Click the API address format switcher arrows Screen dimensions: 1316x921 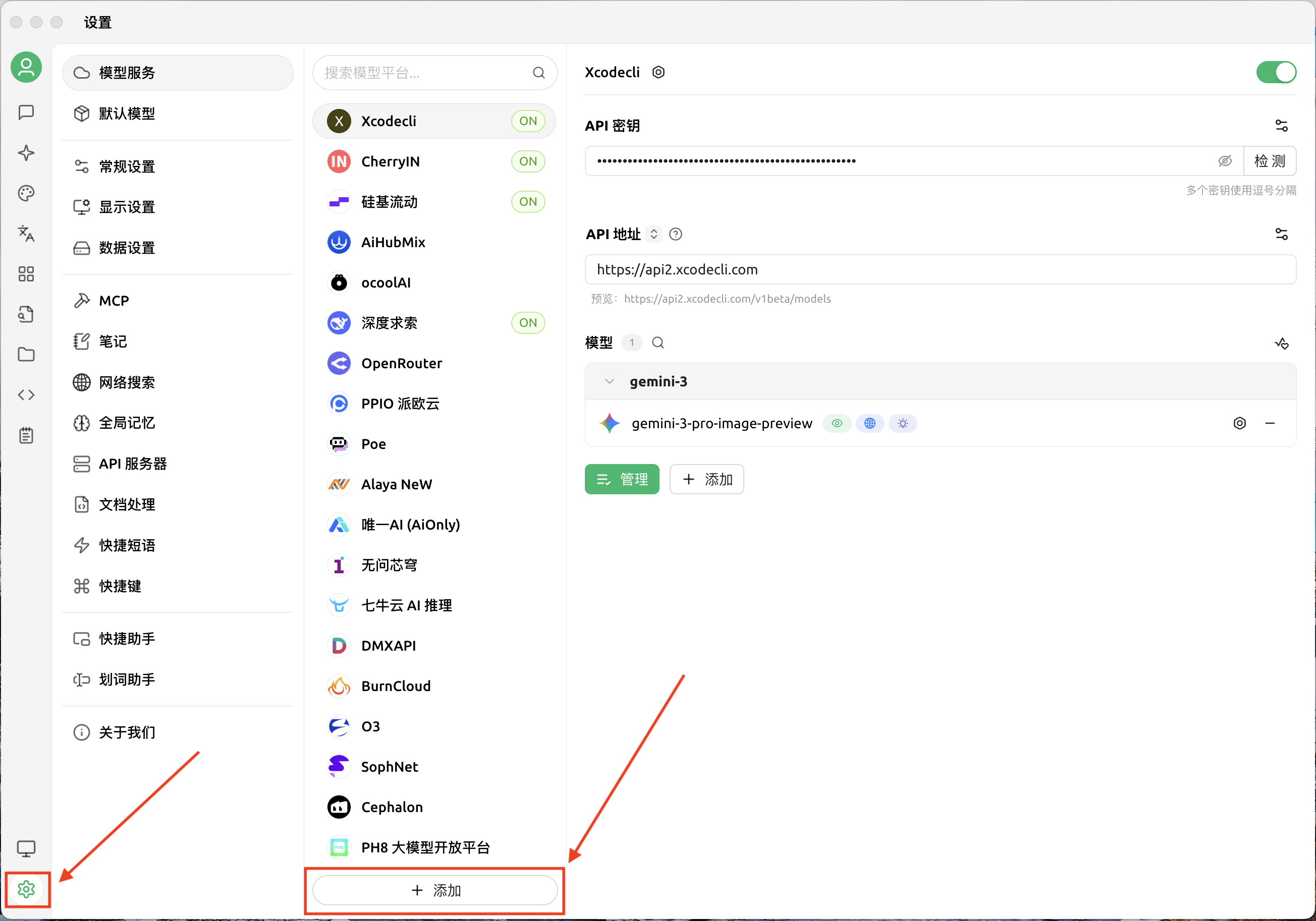(653, 234)
